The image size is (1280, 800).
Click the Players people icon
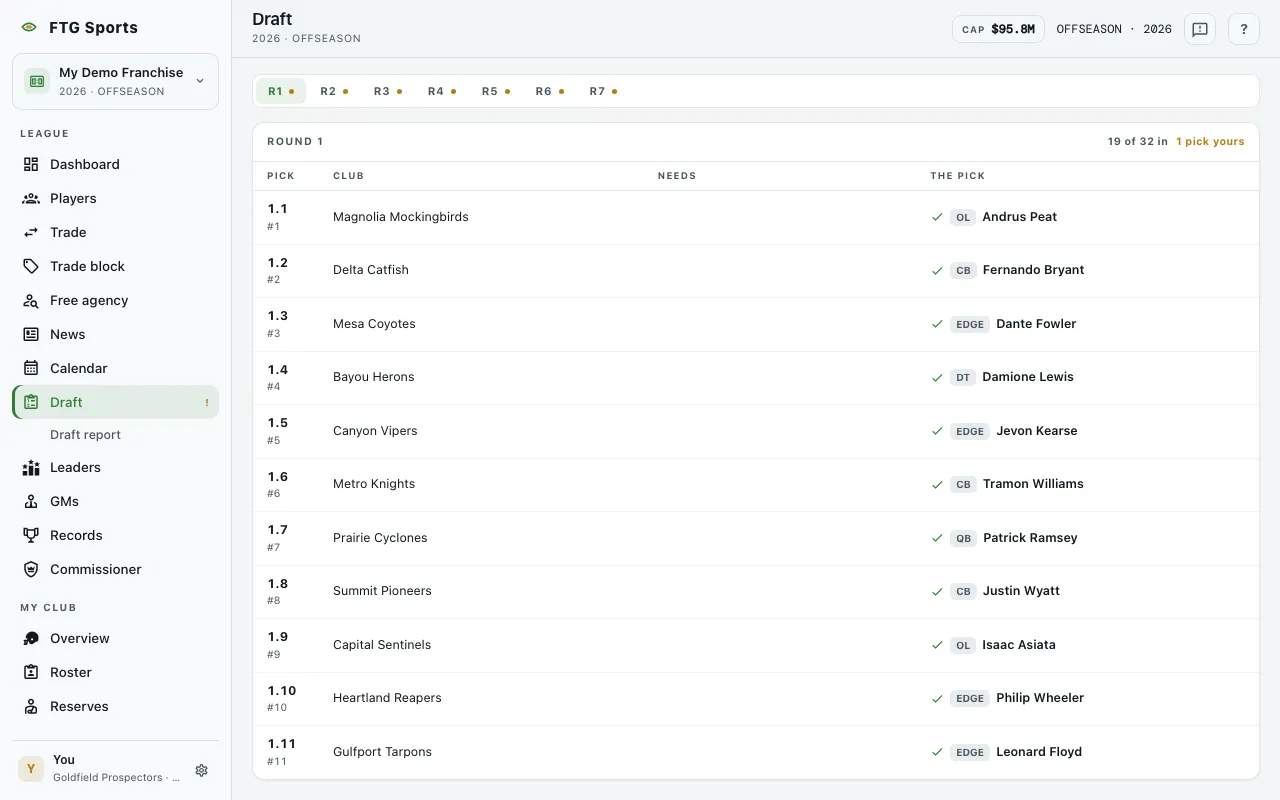[31, 198]
